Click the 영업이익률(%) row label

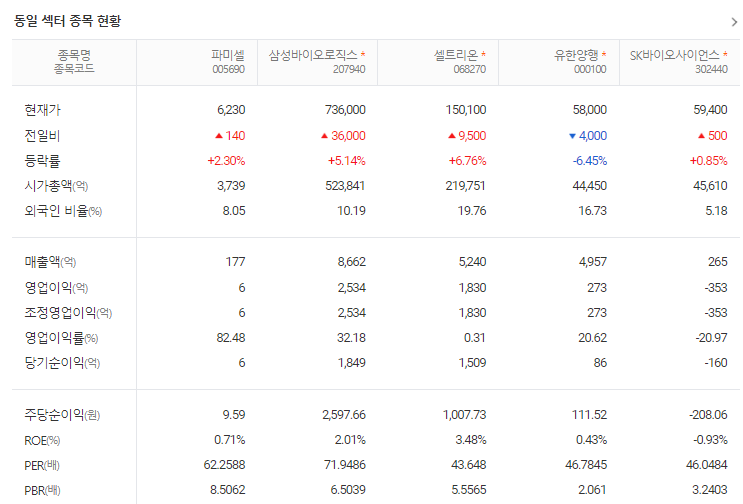pos(61,338)
